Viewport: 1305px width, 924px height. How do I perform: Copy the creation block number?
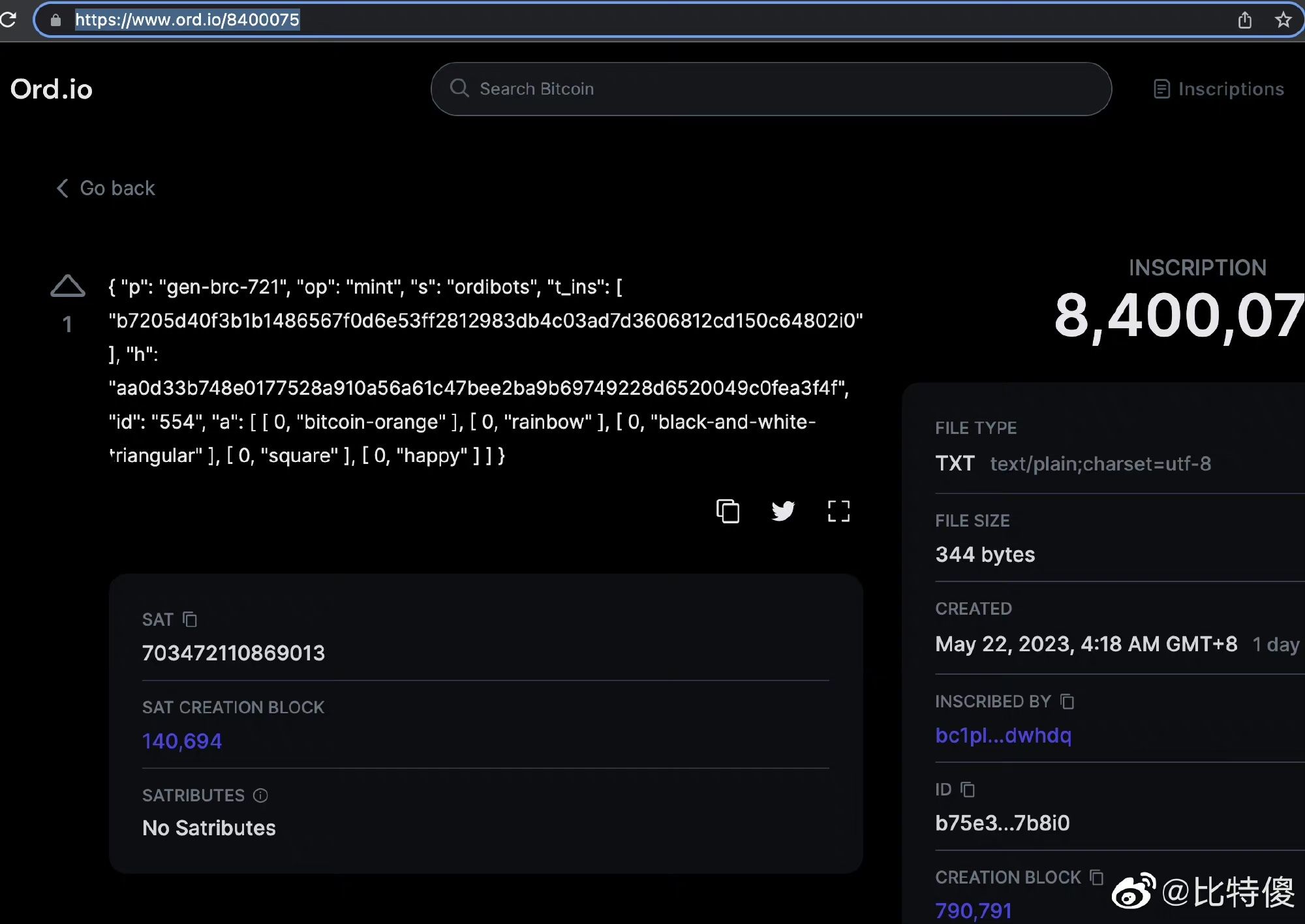coord(1097,877)
